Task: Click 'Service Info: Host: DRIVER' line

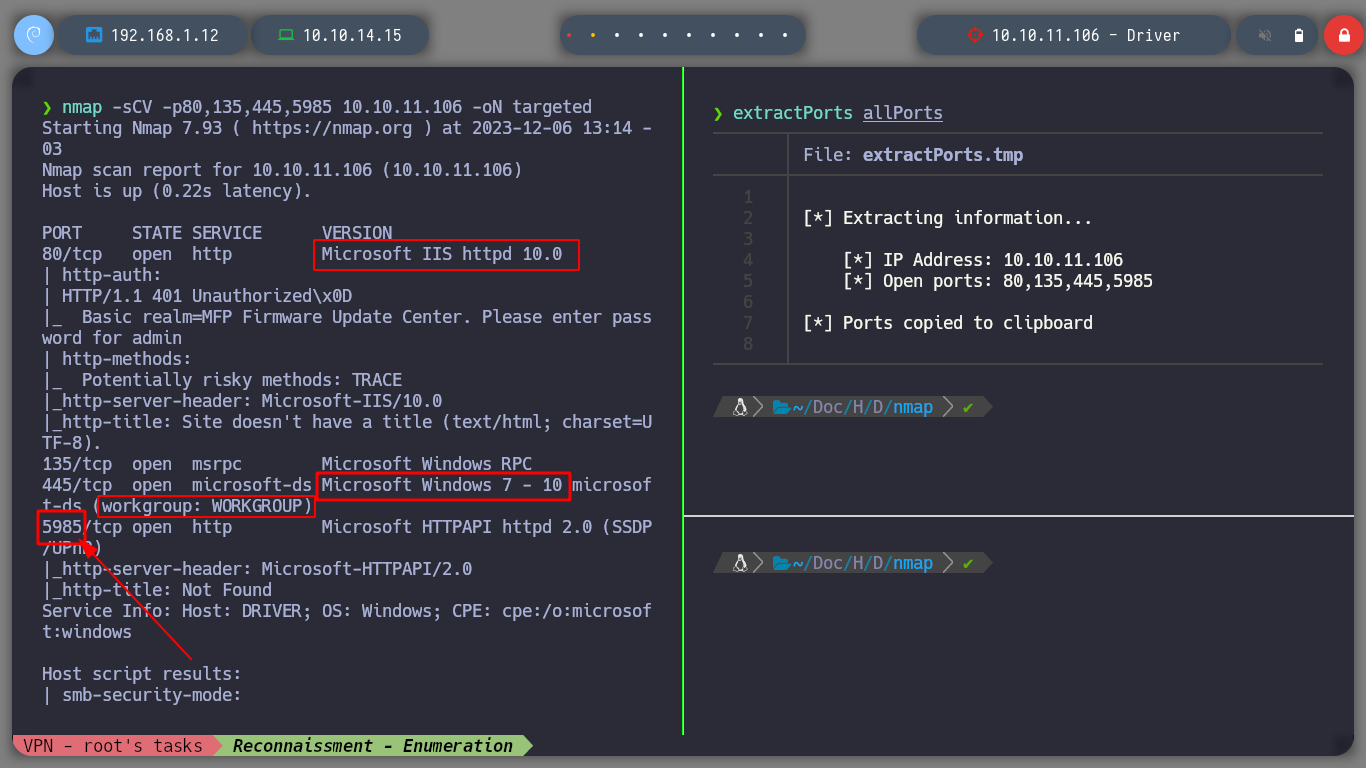Action: pos(347,621)
